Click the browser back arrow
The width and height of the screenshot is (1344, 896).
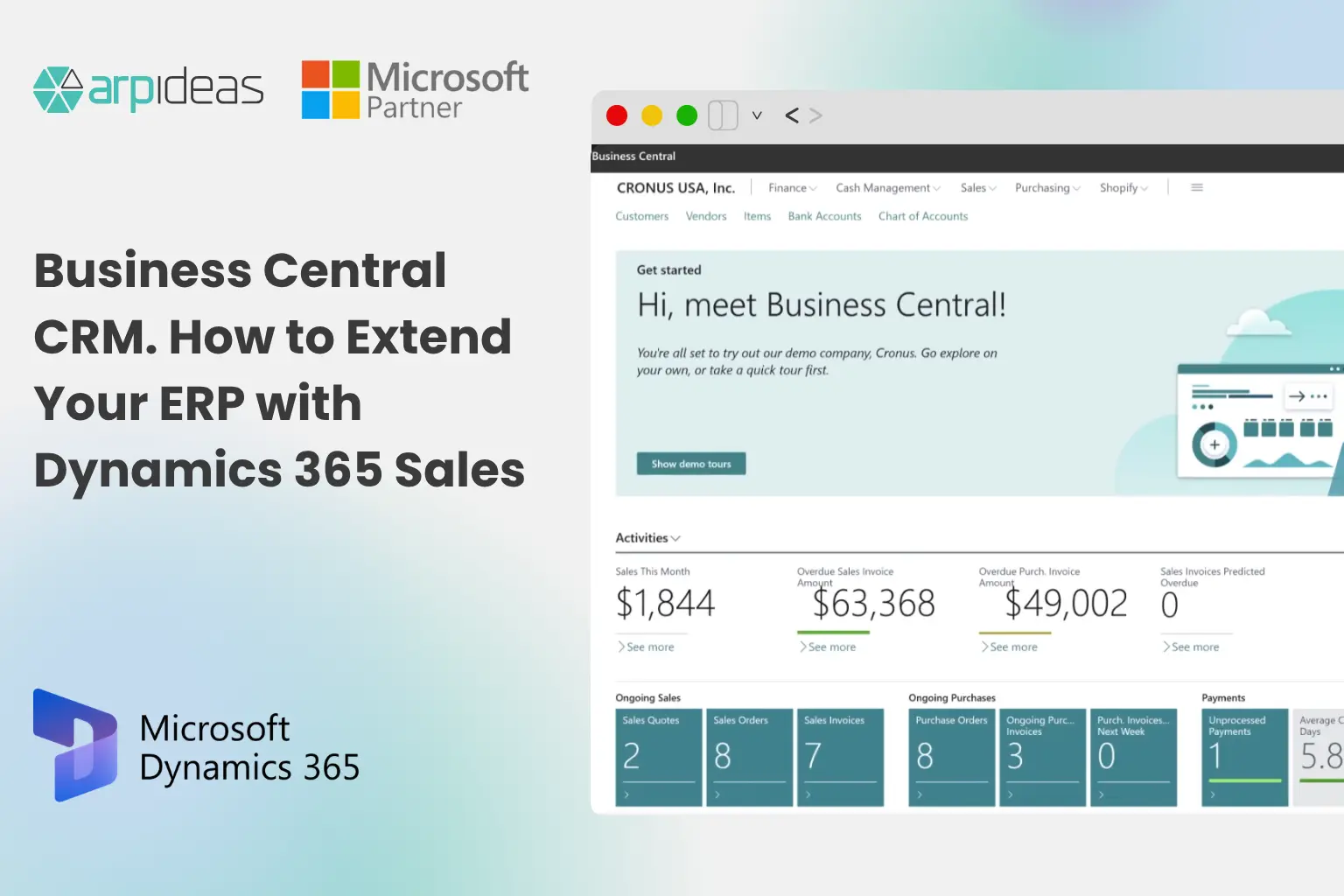point(791,115)
